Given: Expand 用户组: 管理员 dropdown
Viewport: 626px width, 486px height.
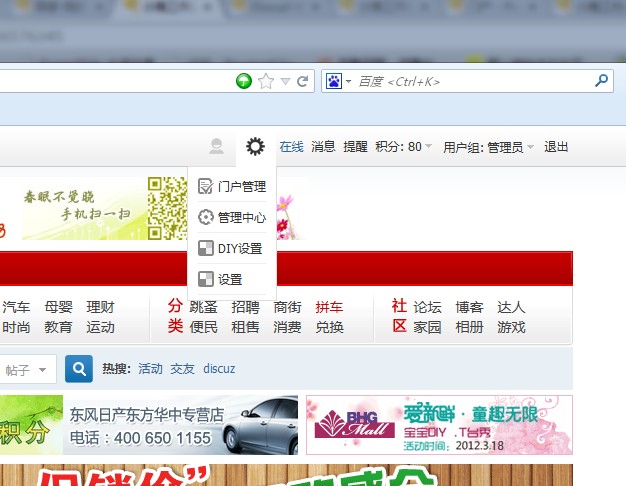Looking at the screenshot, I should pos(488,147).
